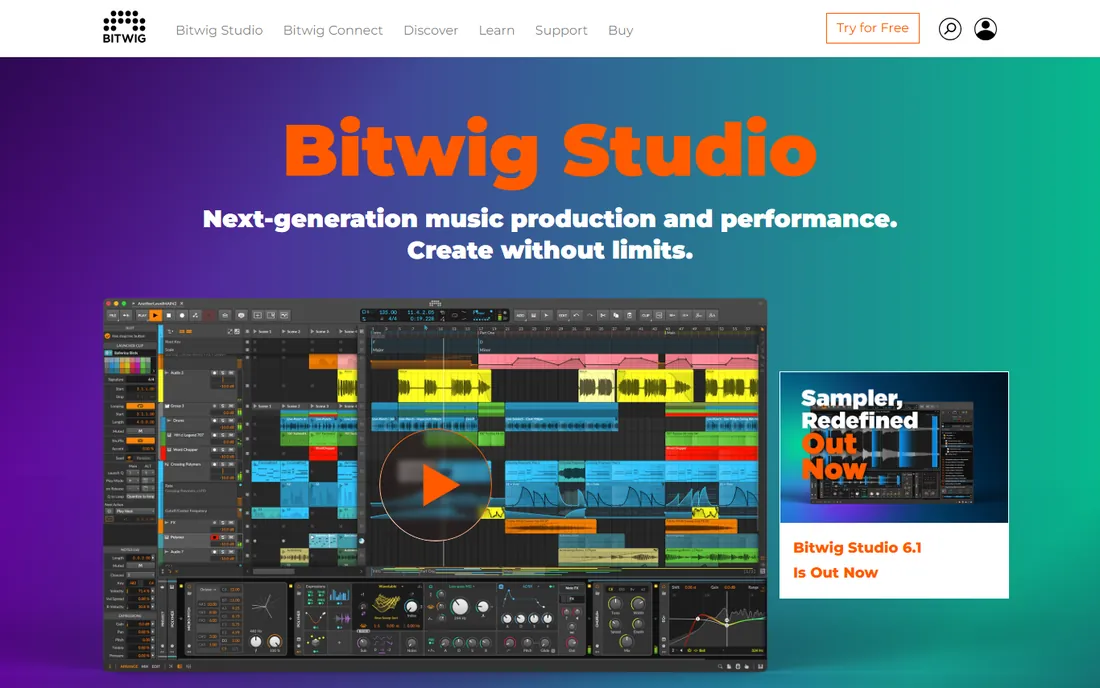Open the Sampler, Redefined promo image

click(894, 447)
